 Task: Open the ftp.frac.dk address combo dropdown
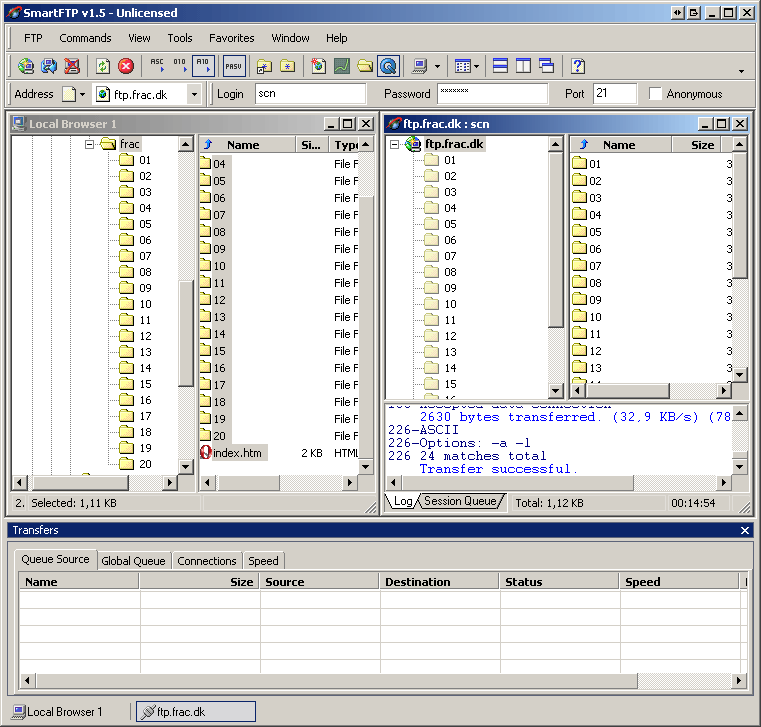194,94
